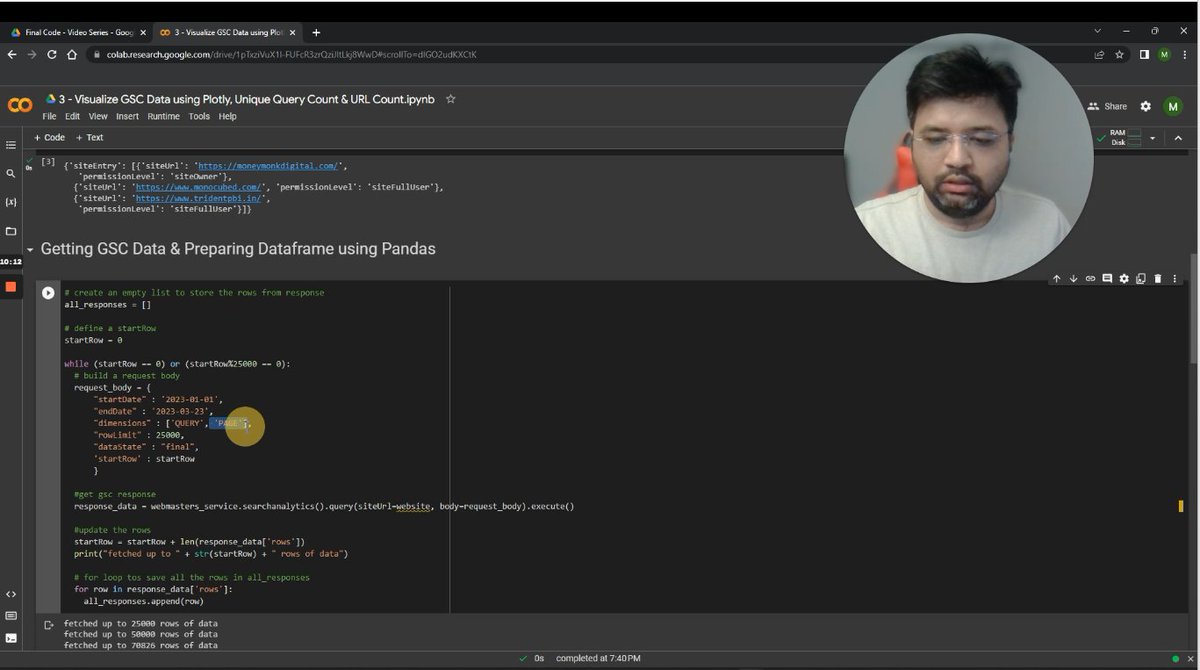The height and width of the screenshot is (670, 1200).
Task: Open the code snippets sidebar icon
Action: coord(11,594)
